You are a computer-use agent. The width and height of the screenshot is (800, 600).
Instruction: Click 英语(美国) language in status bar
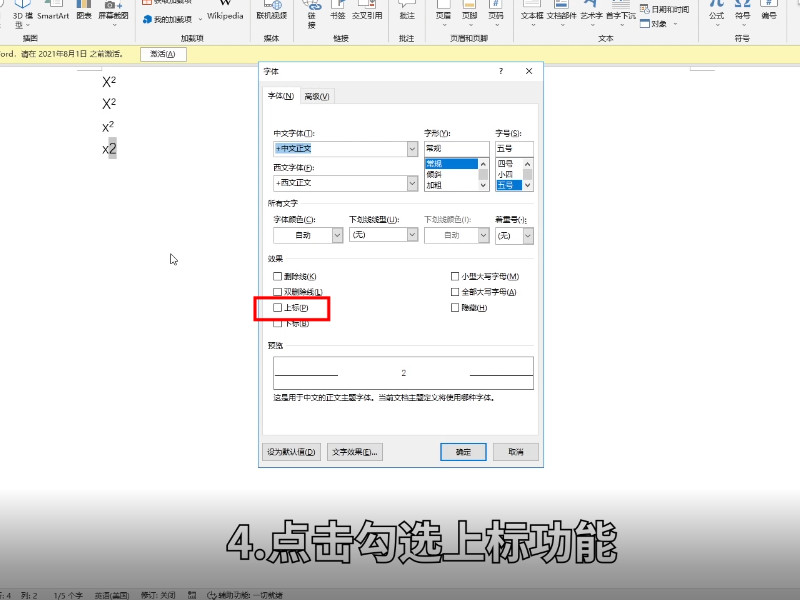pos(112,595)
